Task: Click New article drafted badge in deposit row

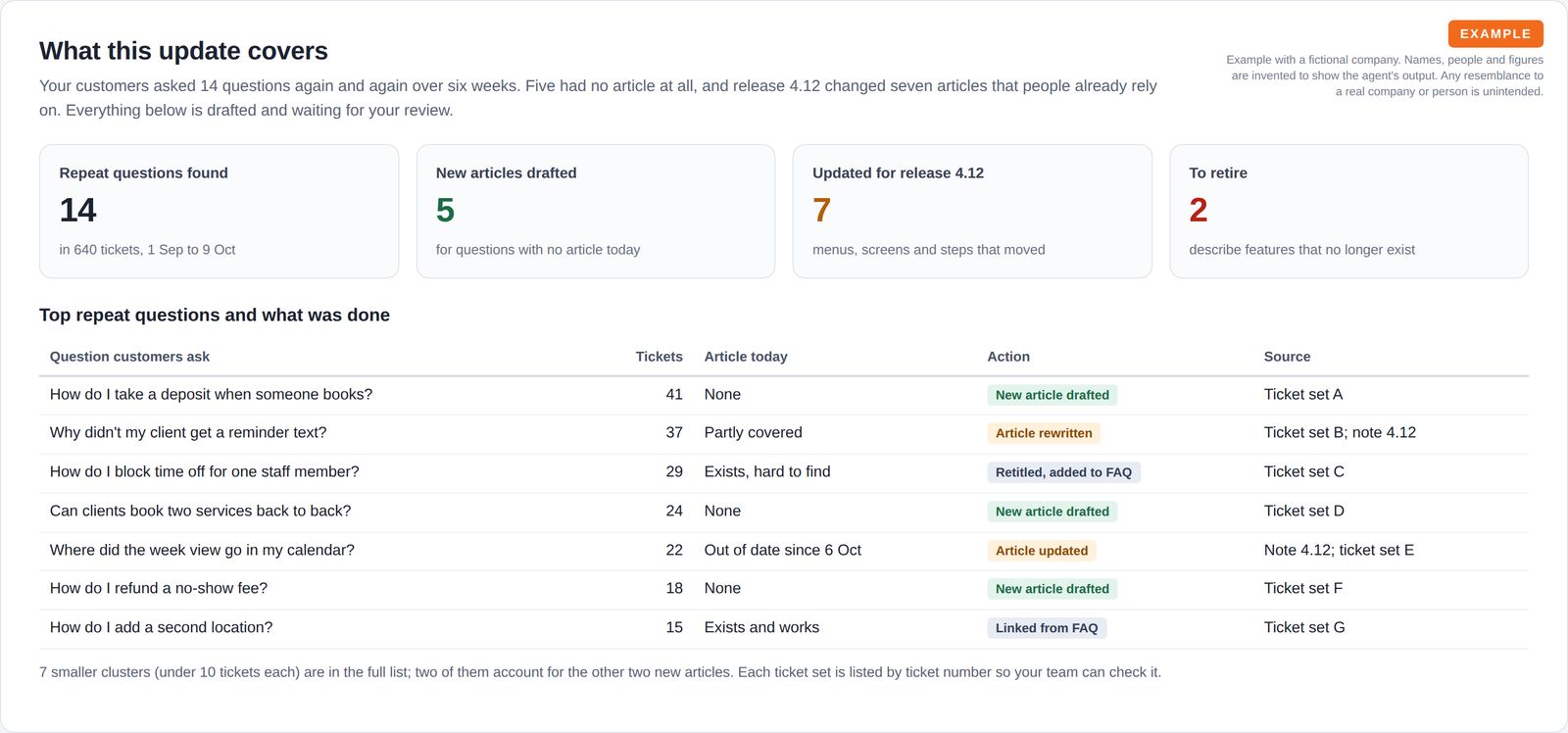Action: (x=1053, y=395)
